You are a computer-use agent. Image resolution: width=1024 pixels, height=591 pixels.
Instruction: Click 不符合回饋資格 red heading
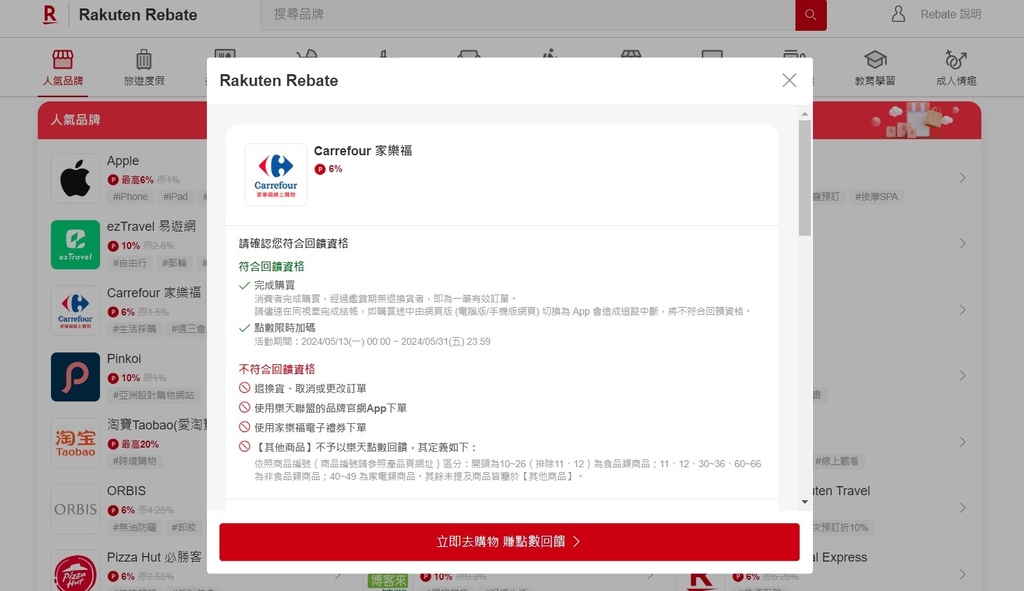[276, 369]
